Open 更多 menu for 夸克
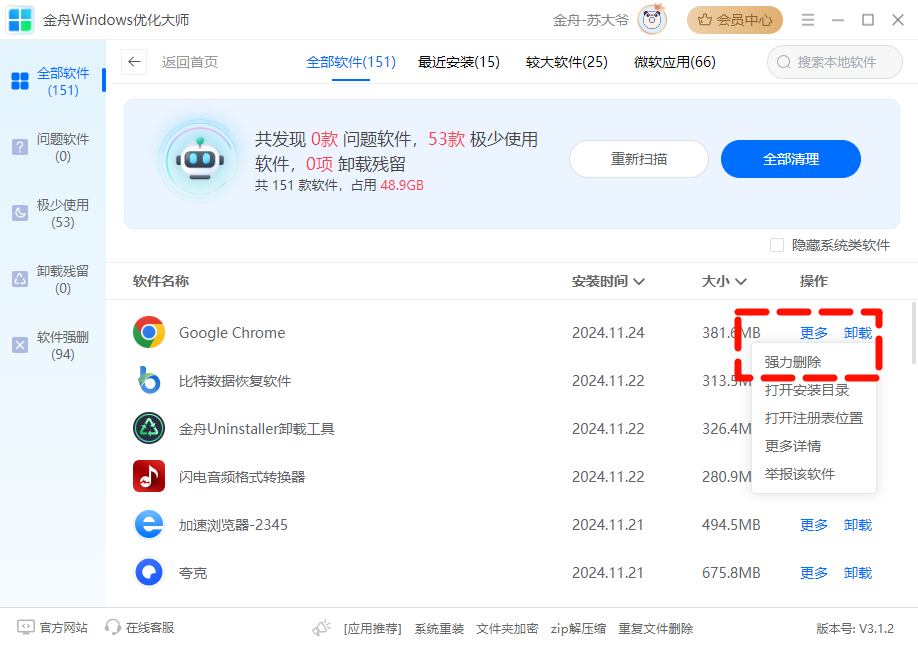918x647 pixels. click(x=814, y=573)
